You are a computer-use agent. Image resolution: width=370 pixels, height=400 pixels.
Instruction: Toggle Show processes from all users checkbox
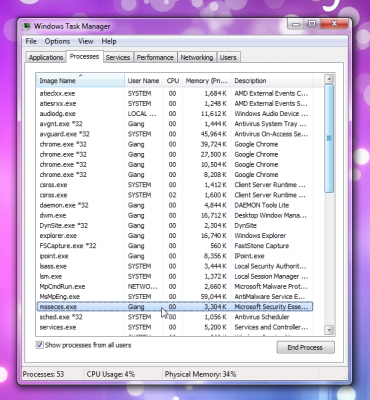[x=40, y=345]
